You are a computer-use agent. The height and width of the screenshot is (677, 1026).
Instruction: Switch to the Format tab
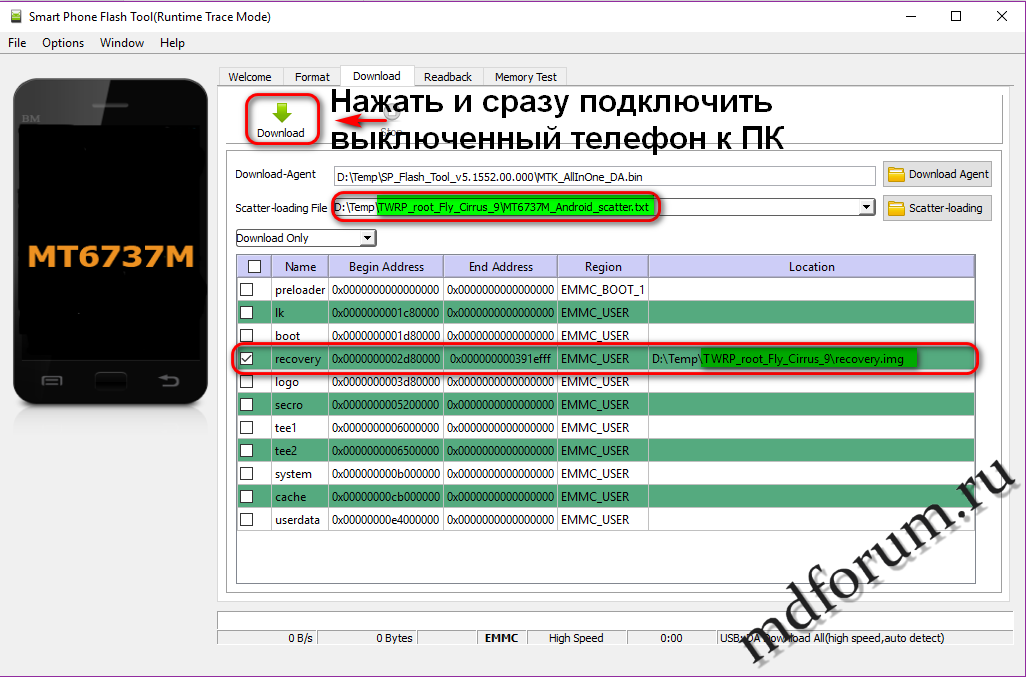[x=312, y=77]
